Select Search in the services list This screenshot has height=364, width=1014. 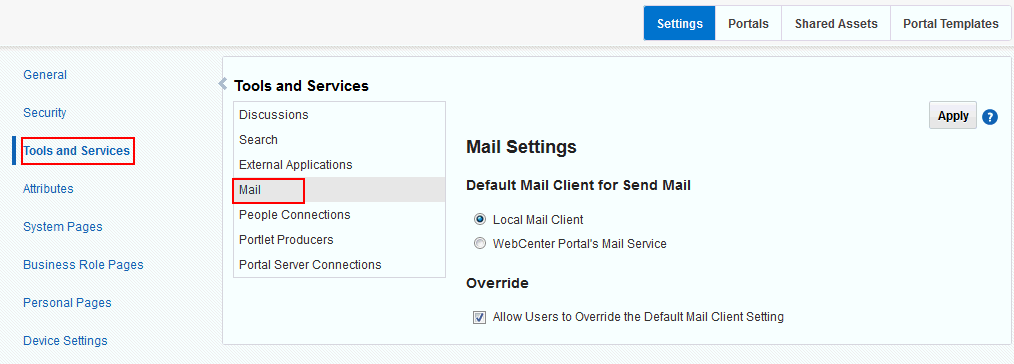point(340,140)
